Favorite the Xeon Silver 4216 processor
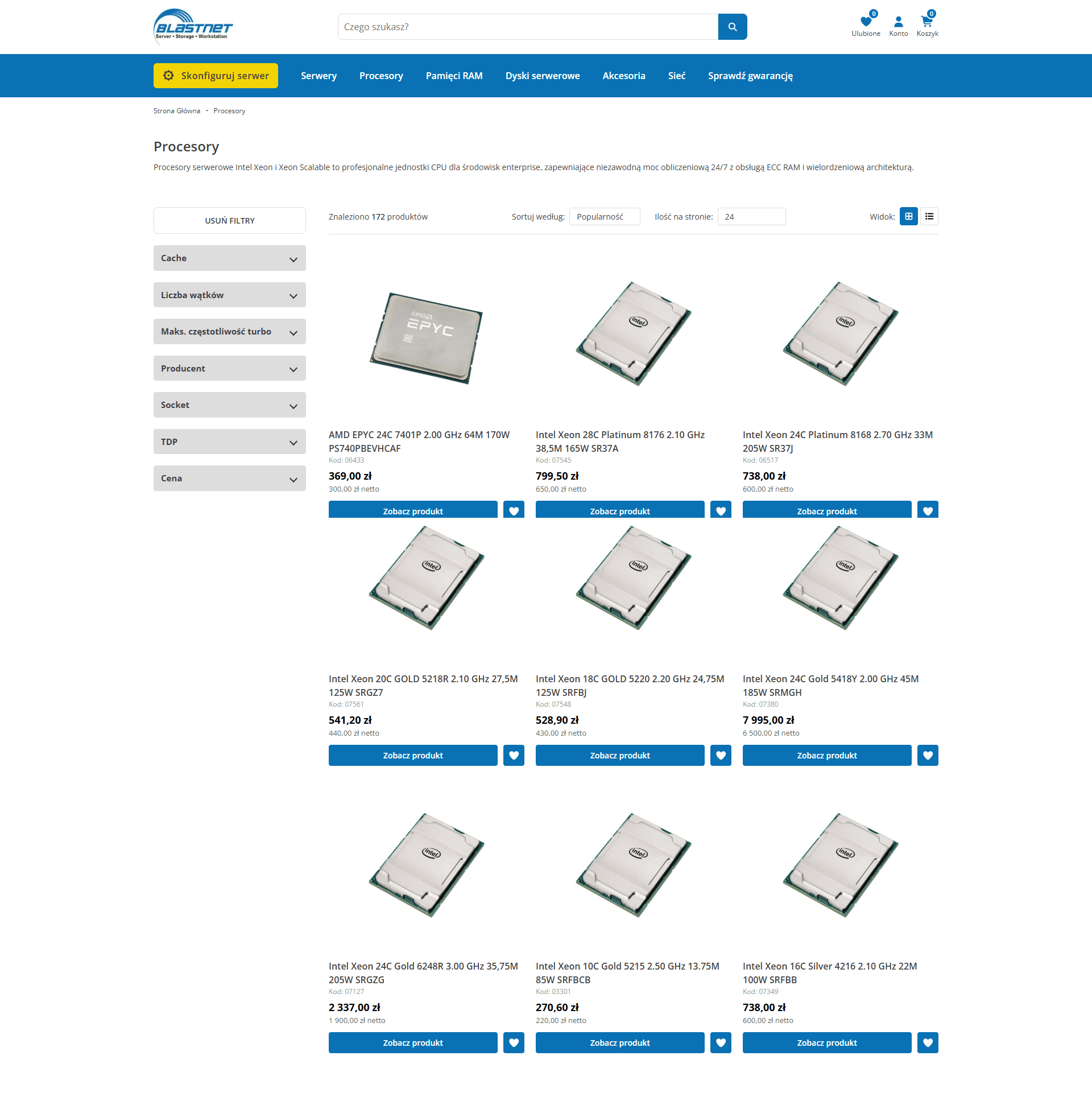The image size is (1092, 1097). (928, 1042)
